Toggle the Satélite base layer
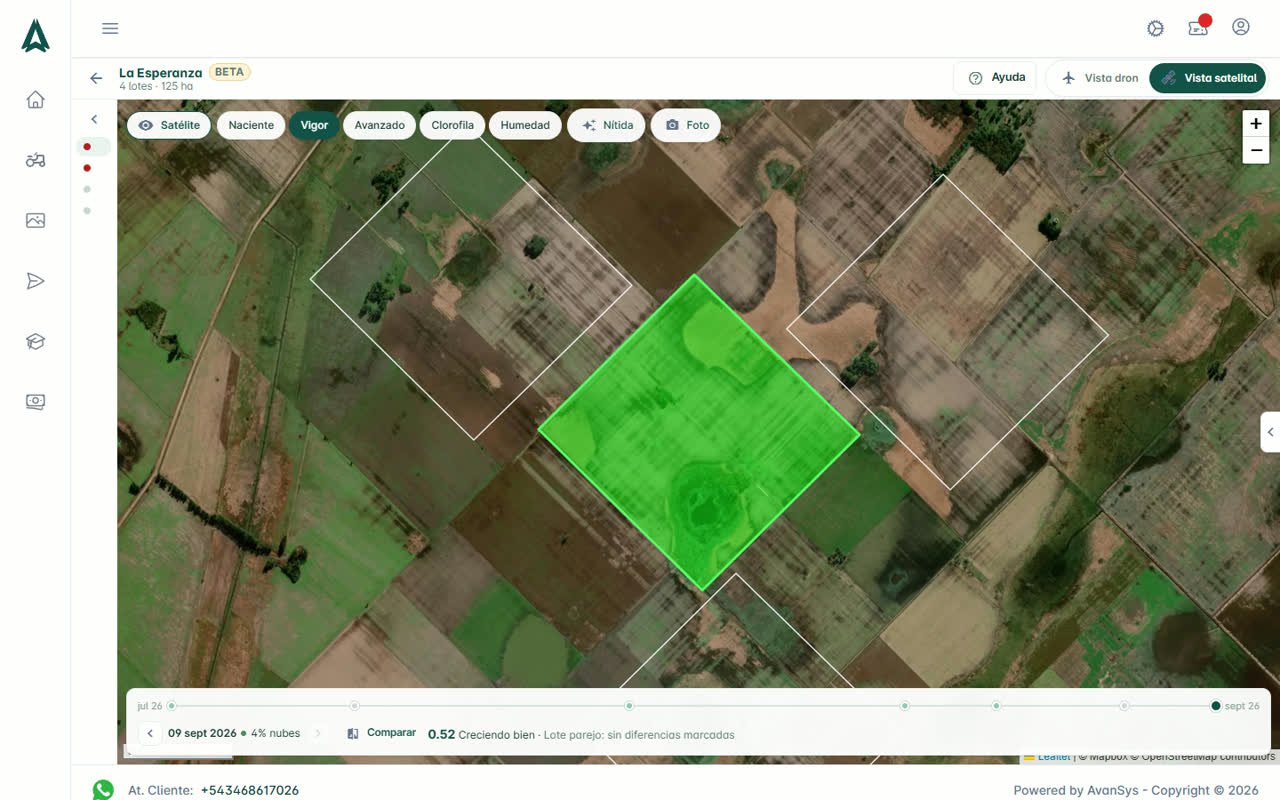This screenshot has height=800, width=1280. coord(169,125)
